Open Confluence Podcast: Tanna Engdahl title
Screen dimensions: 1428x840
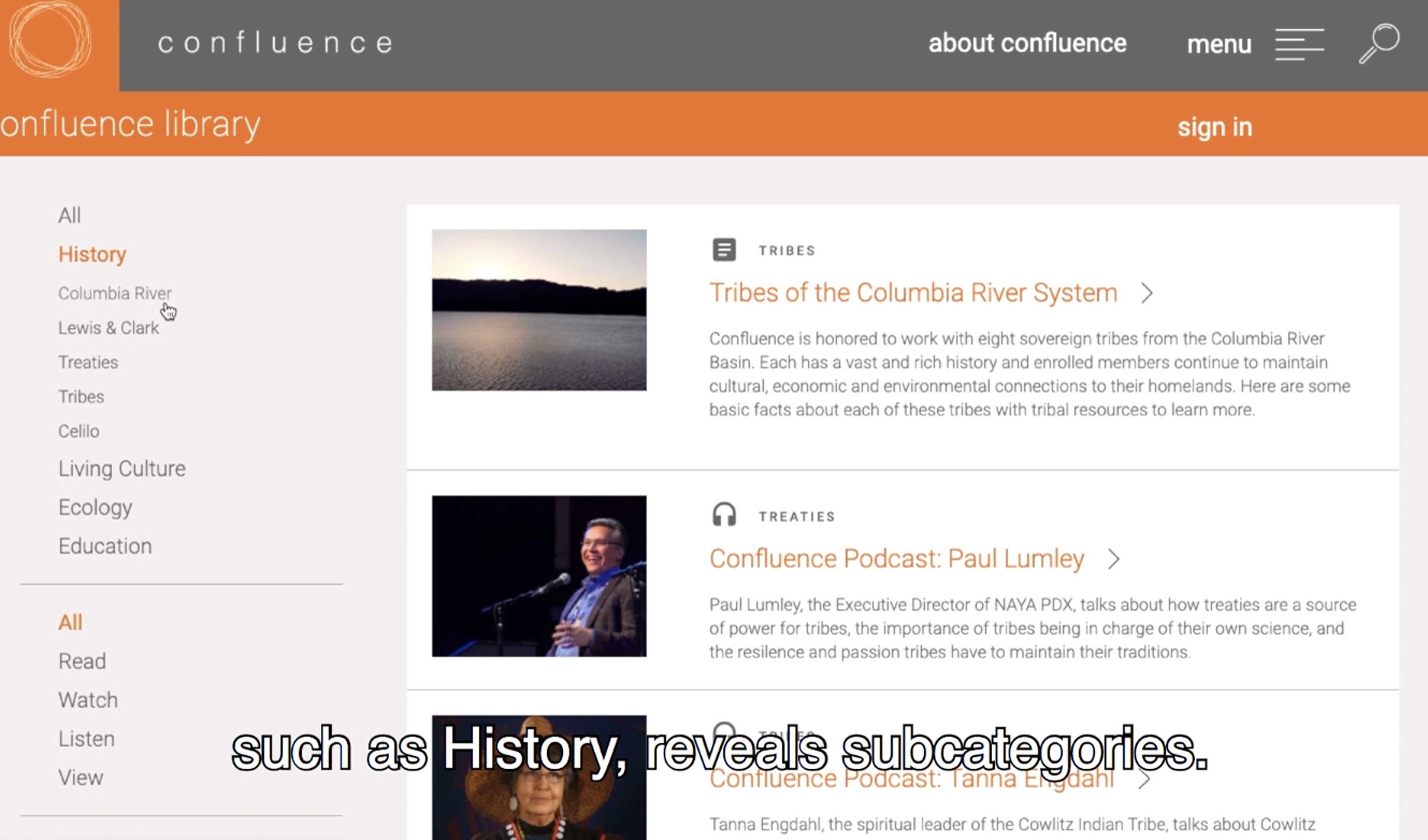tap(912, 780)
